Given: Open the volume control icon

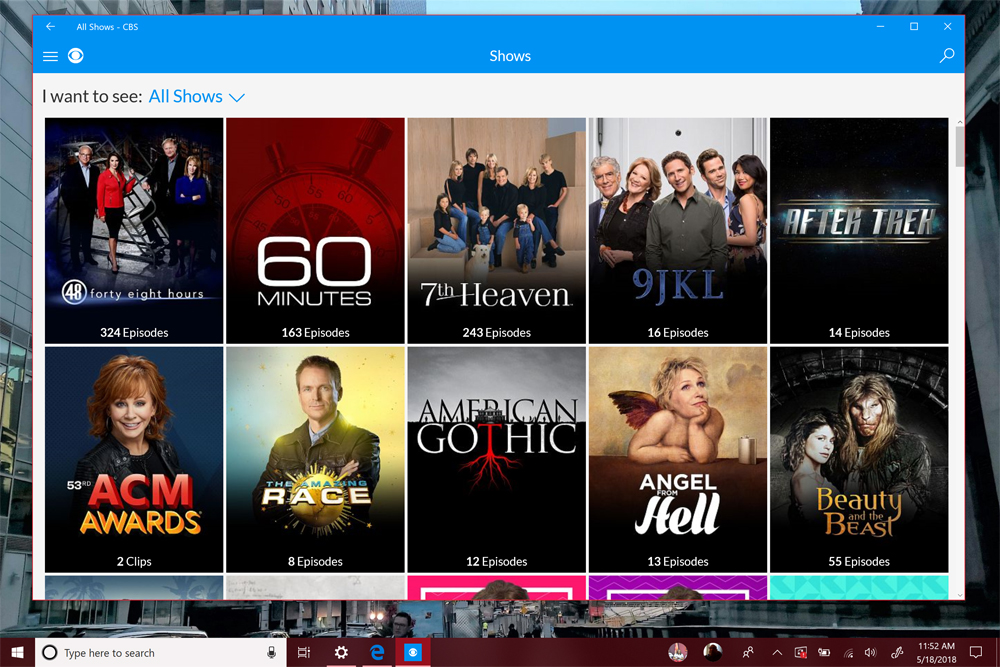Looking at the screenshot, I should click(871, 652).
